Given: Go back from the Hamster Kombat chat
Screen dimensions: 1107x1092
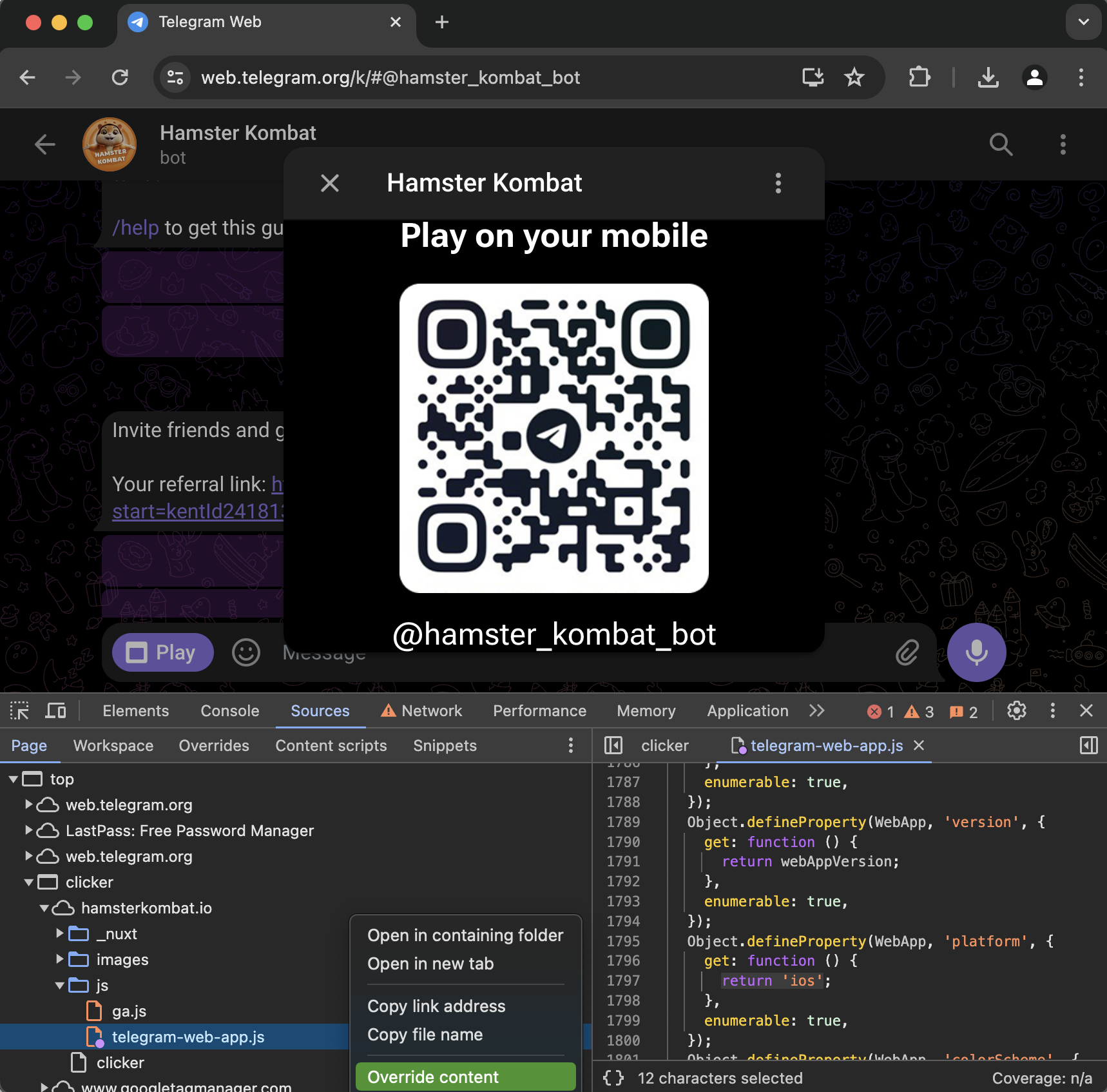Looking at the screenshot, I should pyautogui.click(x=45, y=144).
